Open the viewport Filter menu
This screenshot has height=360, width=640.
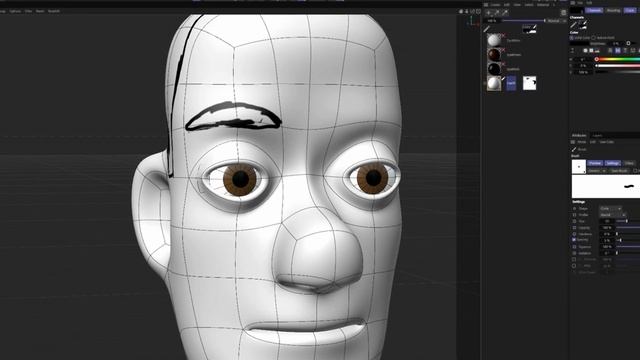click(x=28, y=11)
